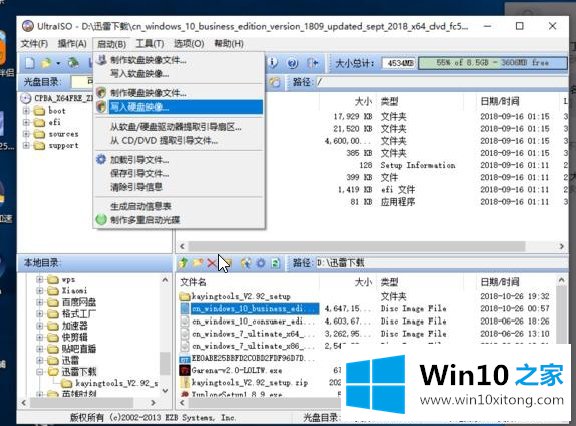Screen dimensions: 576x426
Task: Click the kayingtools_V2.92_setup.zip archive icon
Action: click(185, 382)
